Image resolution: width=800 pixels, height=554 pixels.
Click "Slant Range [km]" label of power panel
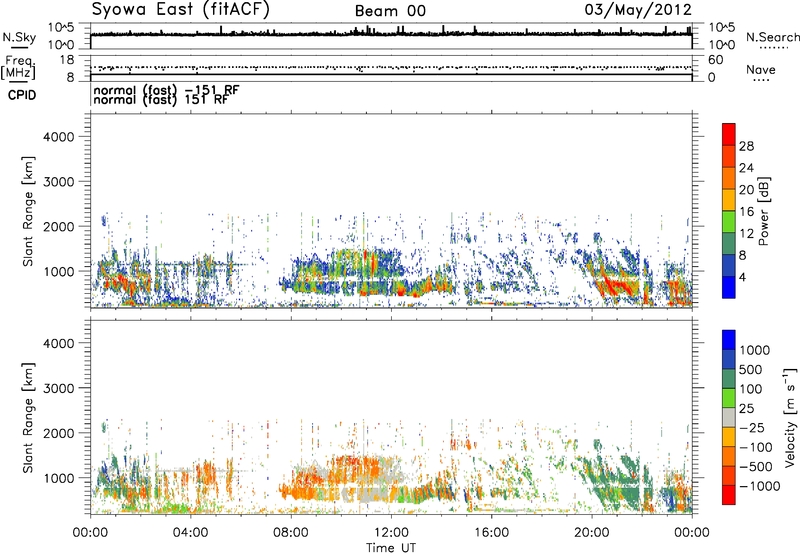[x=29, y=211]
